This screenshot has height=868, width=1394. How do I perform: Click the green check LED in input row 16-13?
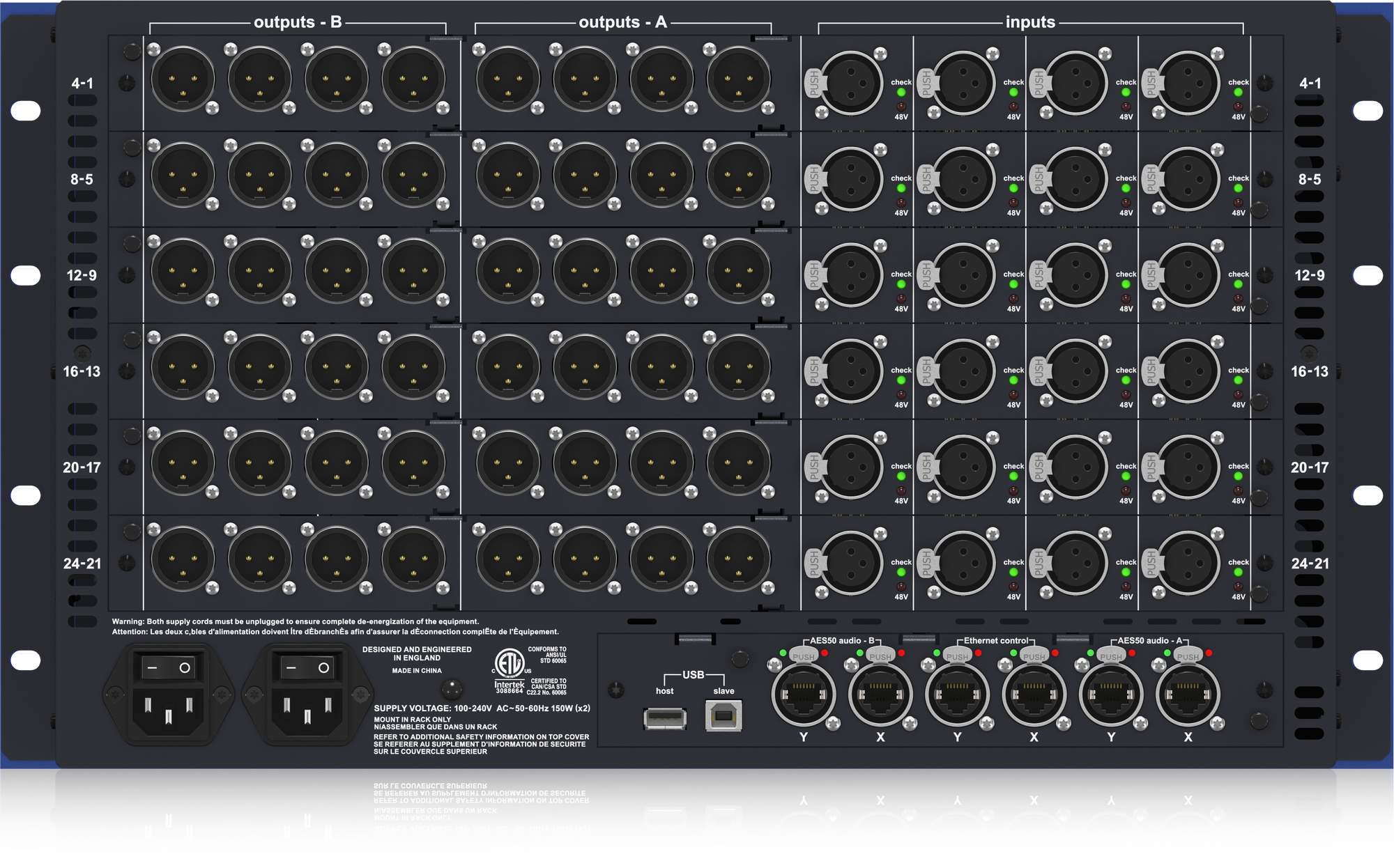click(902, 379)
